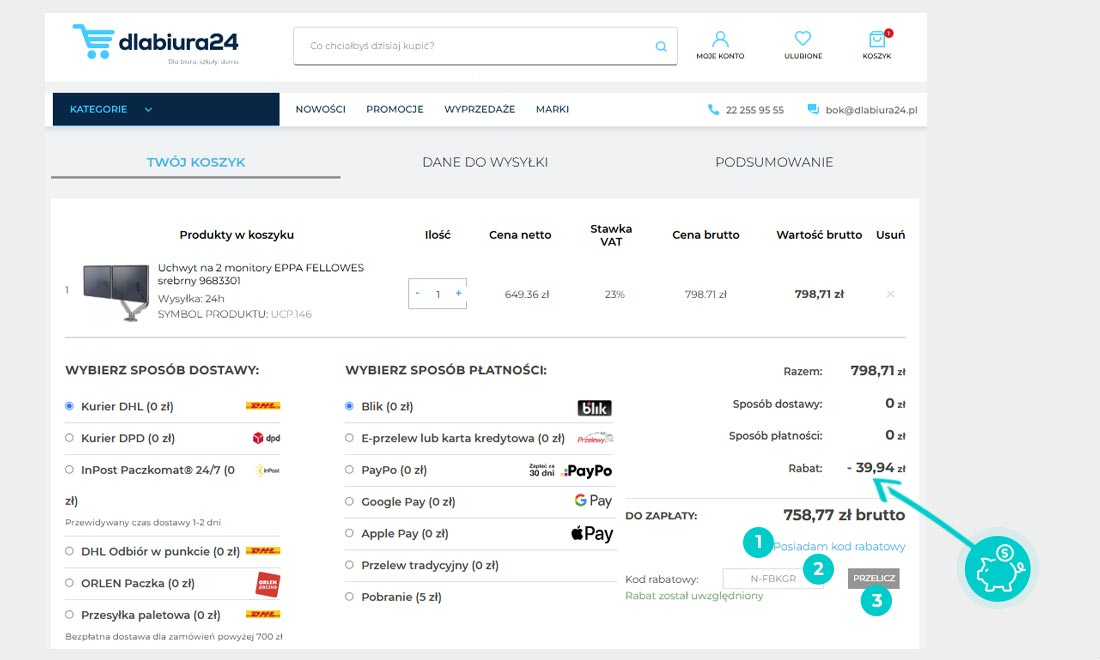Increase product quantity with plus button
Image resolution: width=1100 pixels, height=660 pixels.
pos(459,294)
